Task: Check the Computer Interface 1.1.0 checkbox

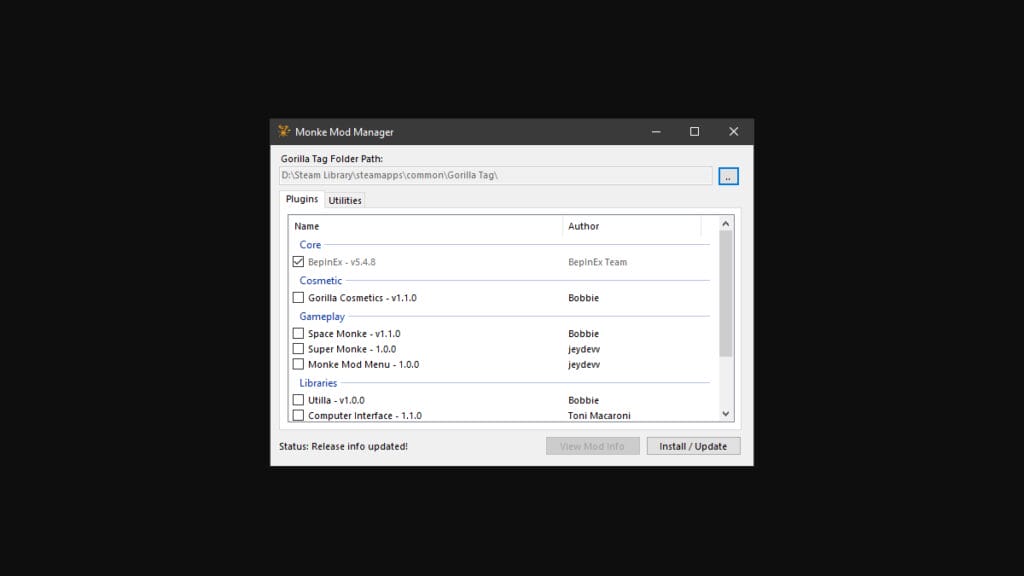Action: coord(298,415)
